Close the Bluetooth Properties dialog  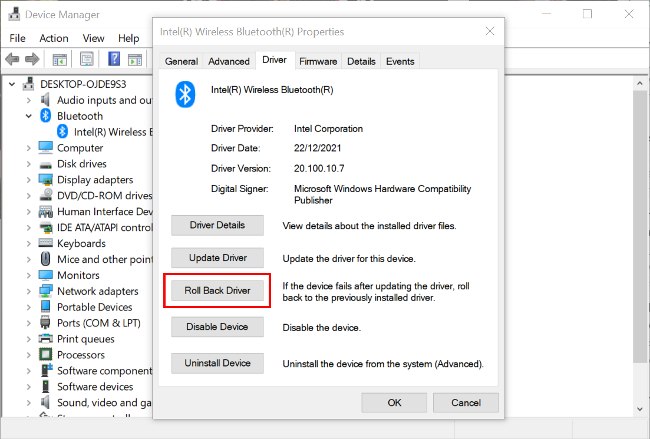point(490,31)
